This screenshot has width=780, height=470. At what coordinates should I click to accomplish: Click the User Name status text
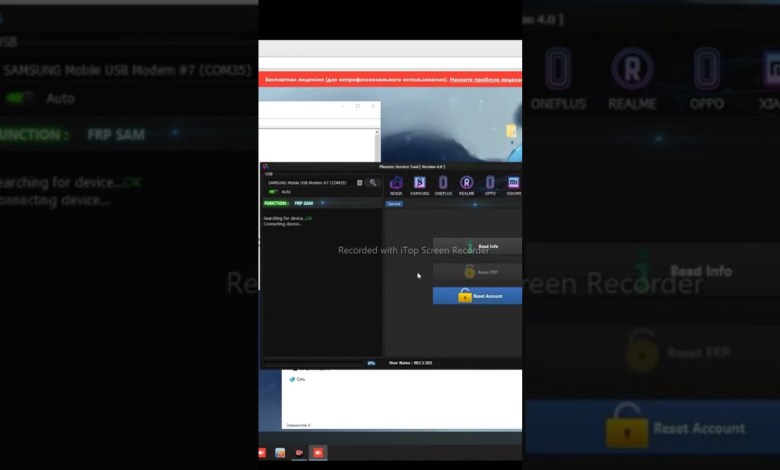pos(410,363)
